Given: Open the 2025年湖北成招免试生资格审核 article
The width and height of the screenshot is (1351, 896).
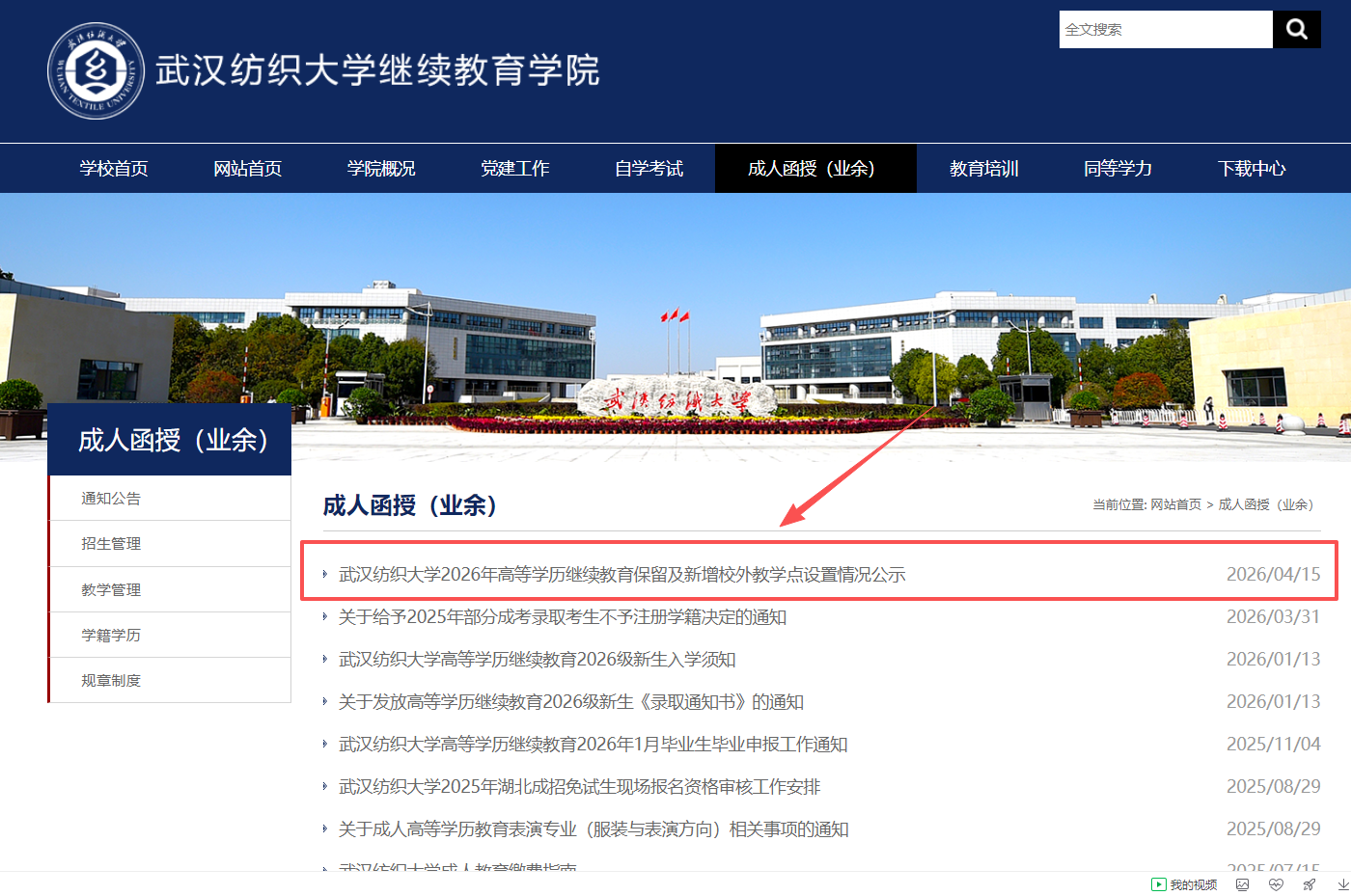Looking at the screenshot, I should coord(580,787).
